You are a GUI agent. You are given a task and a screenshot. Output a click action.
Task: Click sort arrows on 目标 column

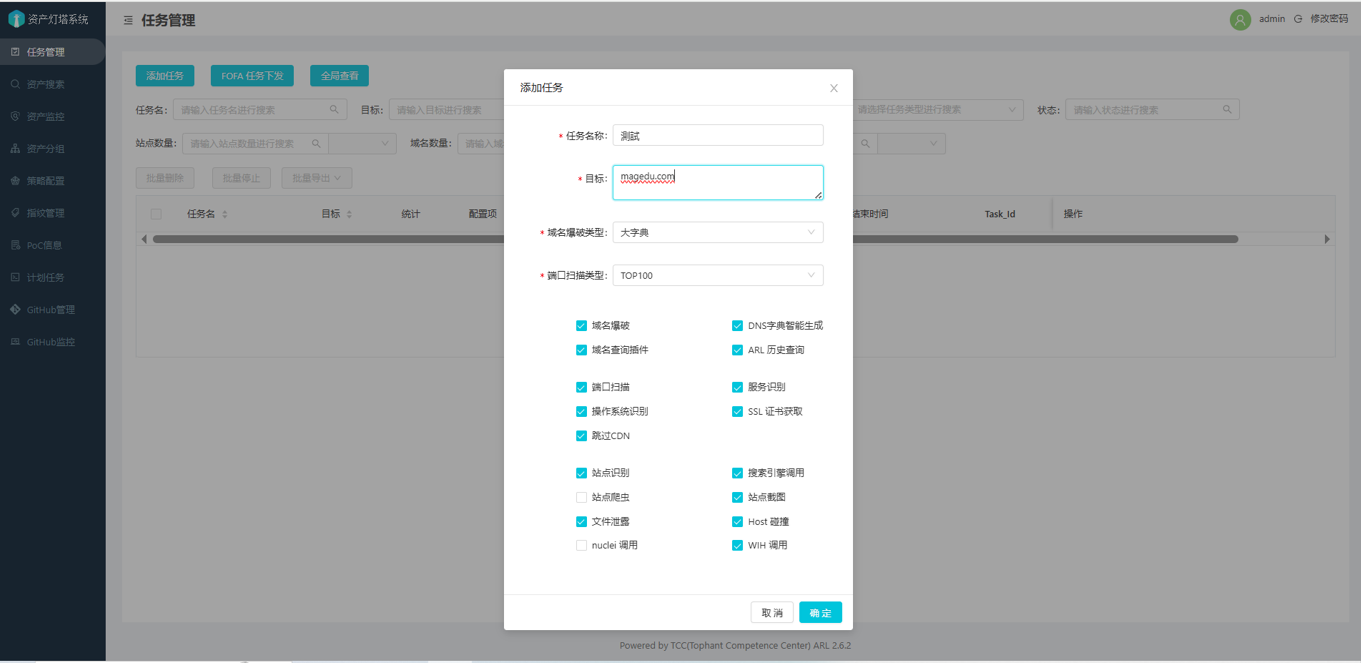point(349,214)
